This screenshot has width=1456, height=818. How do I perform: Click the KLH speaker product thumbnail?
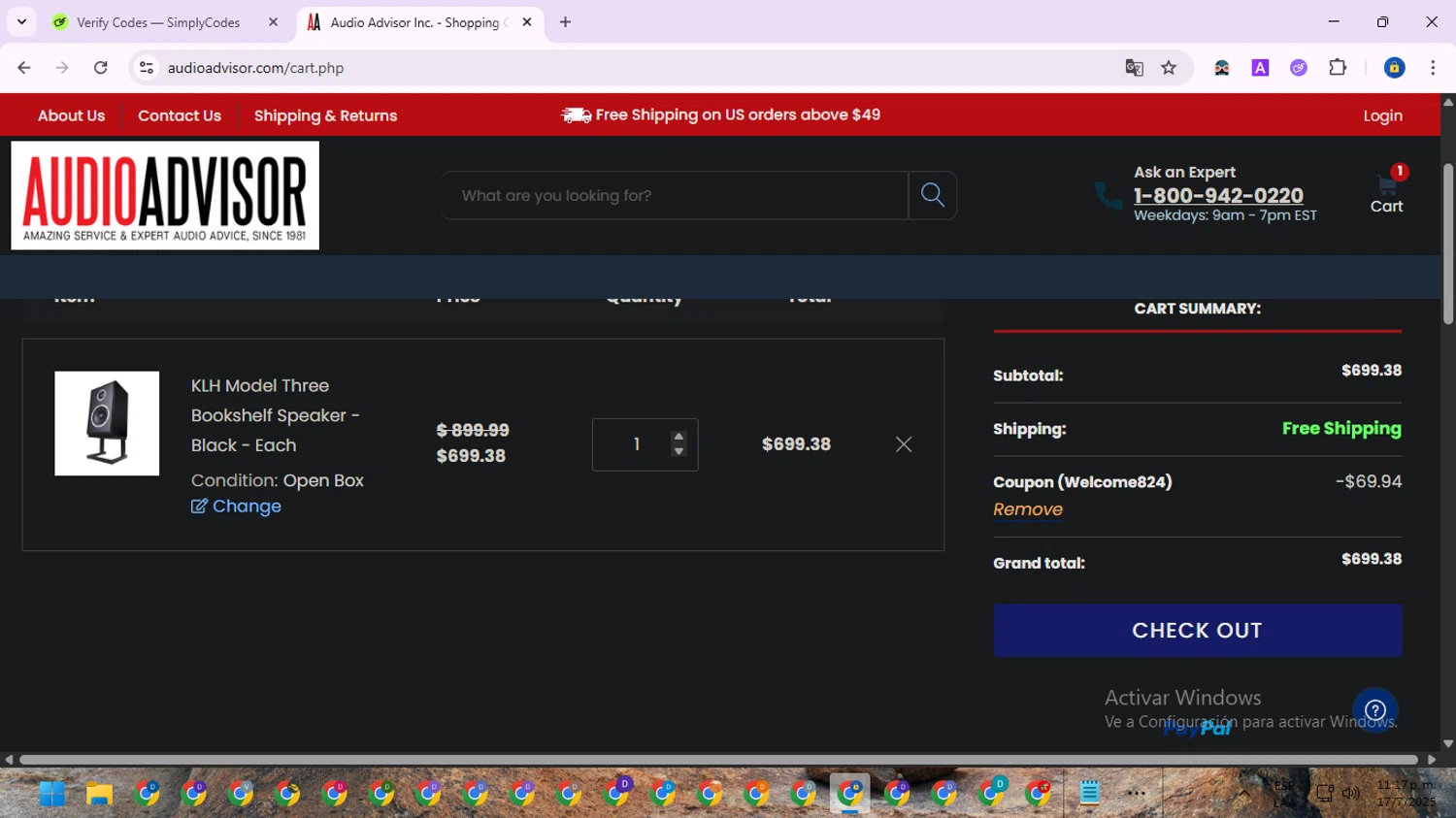[107, 423]
